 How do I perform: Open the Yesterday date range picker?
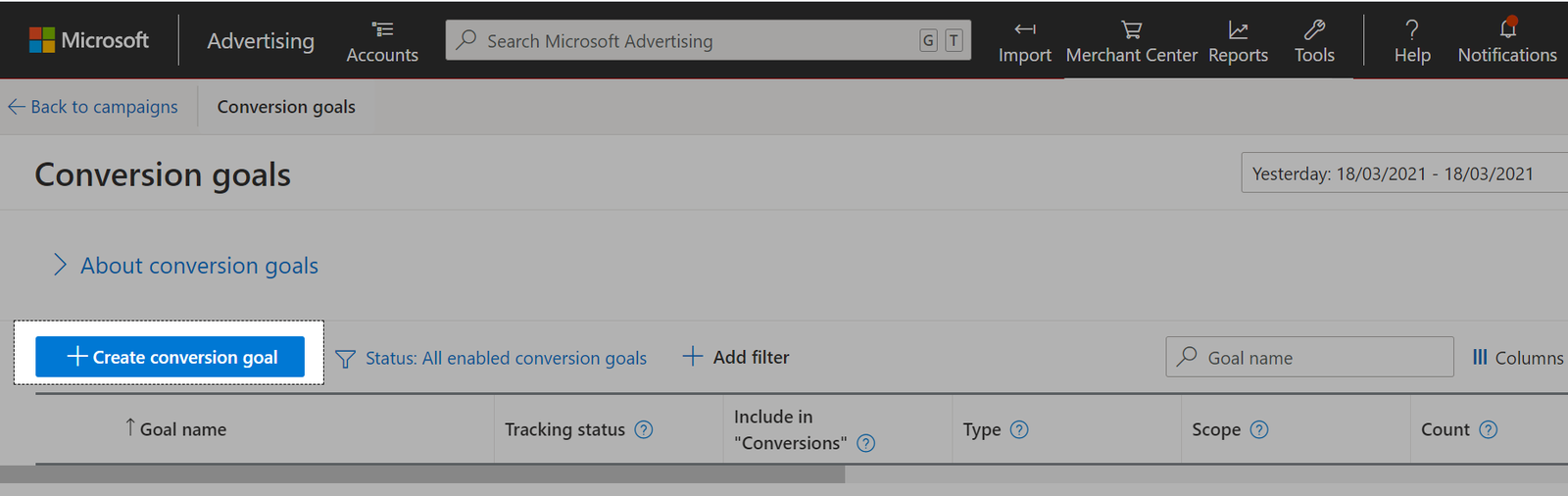point(1404,173)
